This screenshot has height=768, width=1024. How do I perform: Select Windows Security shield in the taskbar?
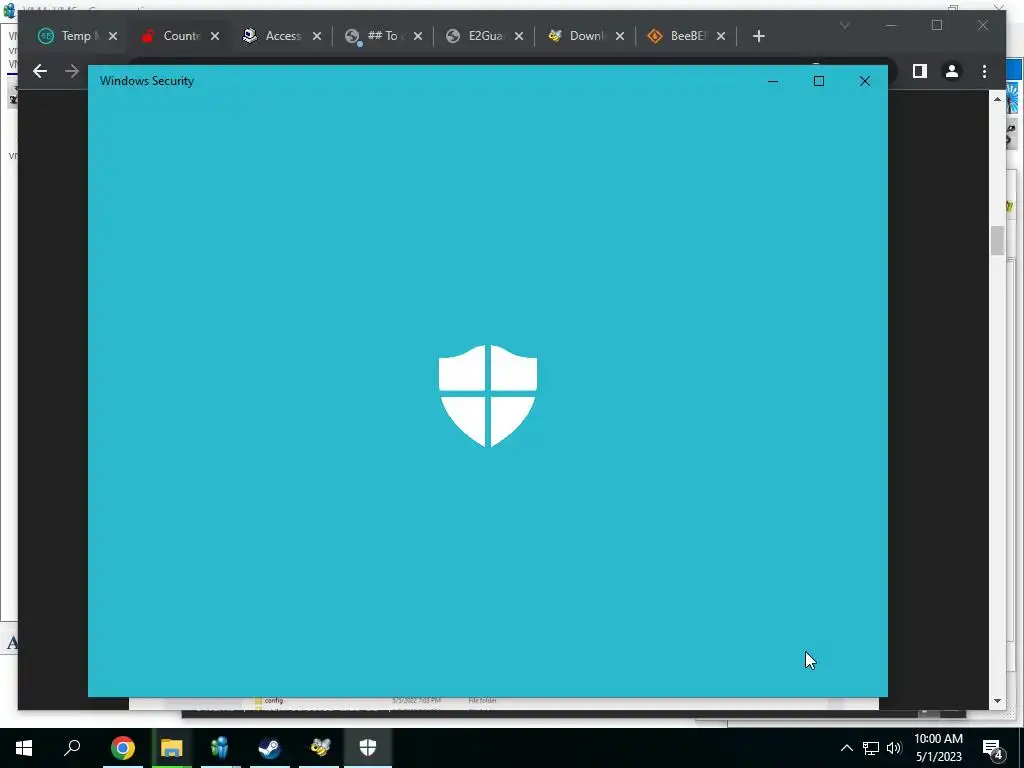click(x=368, y=748)
